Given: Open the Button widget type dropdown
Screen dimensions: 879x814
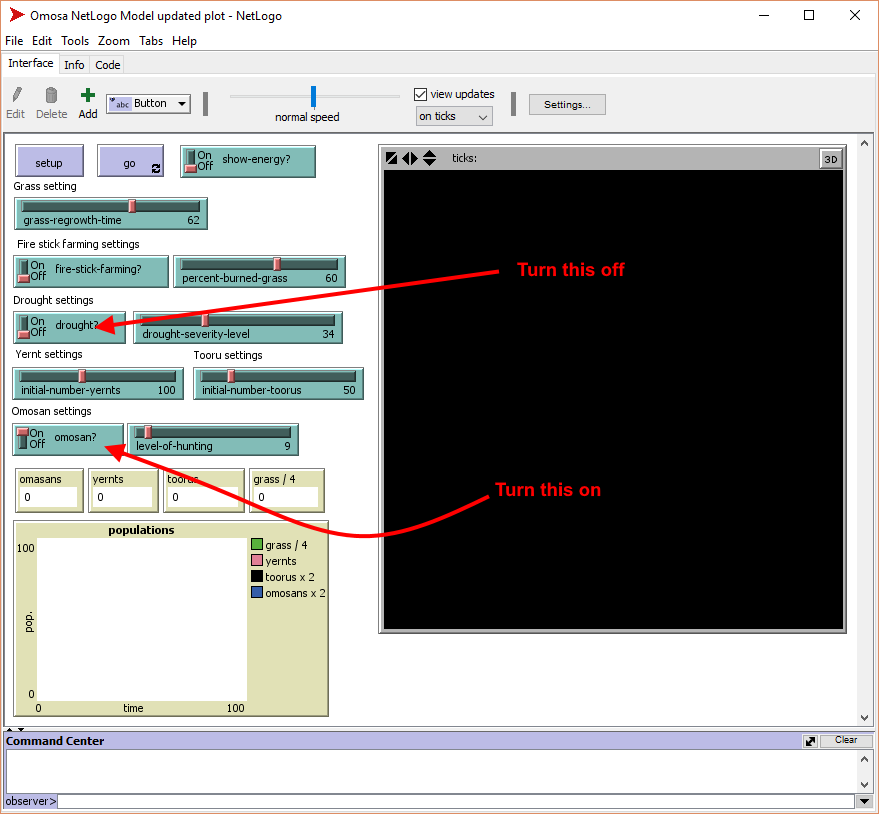Looking at the screenshot, I should pyautogui.click(x=149, y=104).
